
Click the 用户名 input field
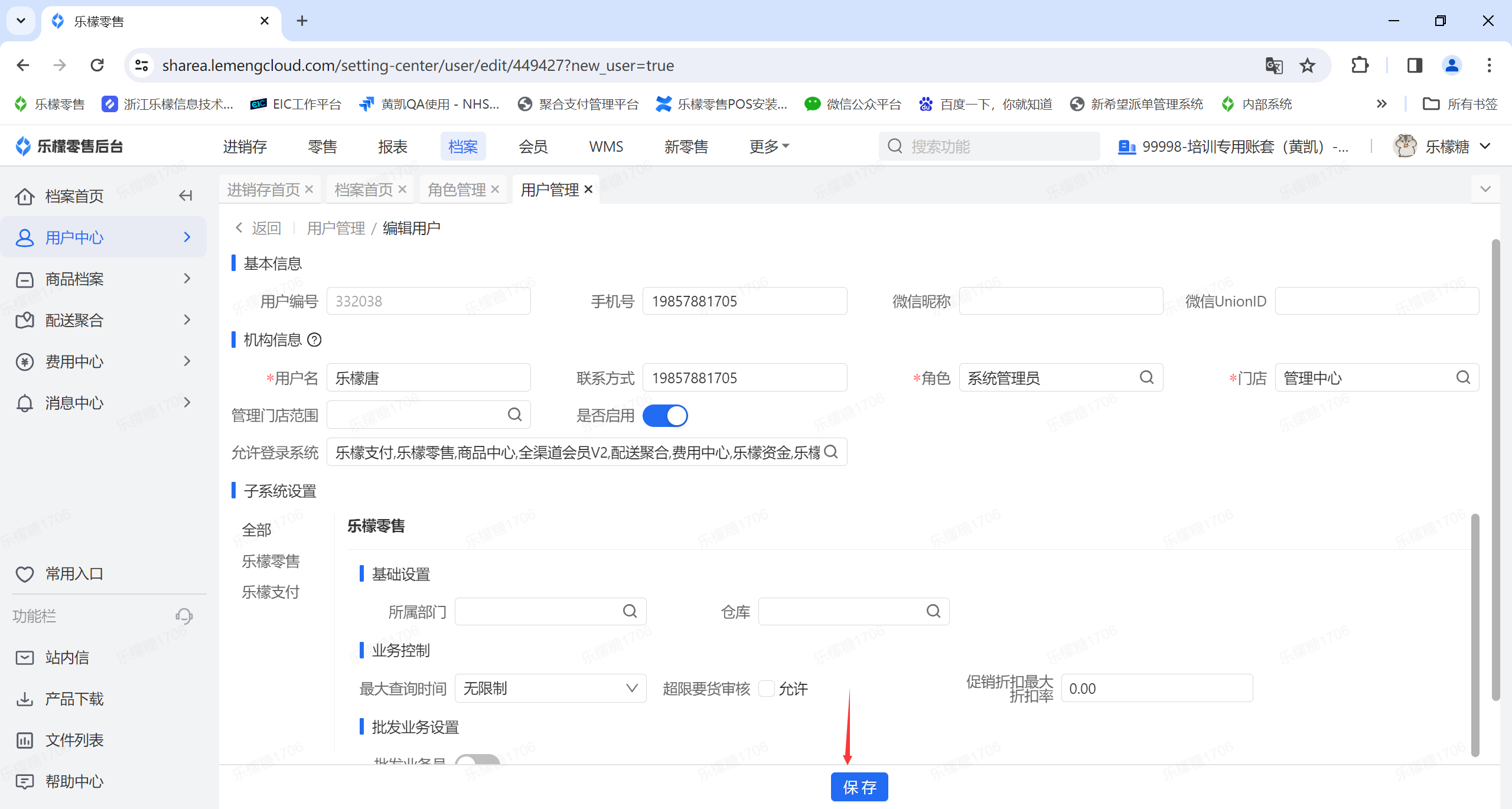[428, 377]
